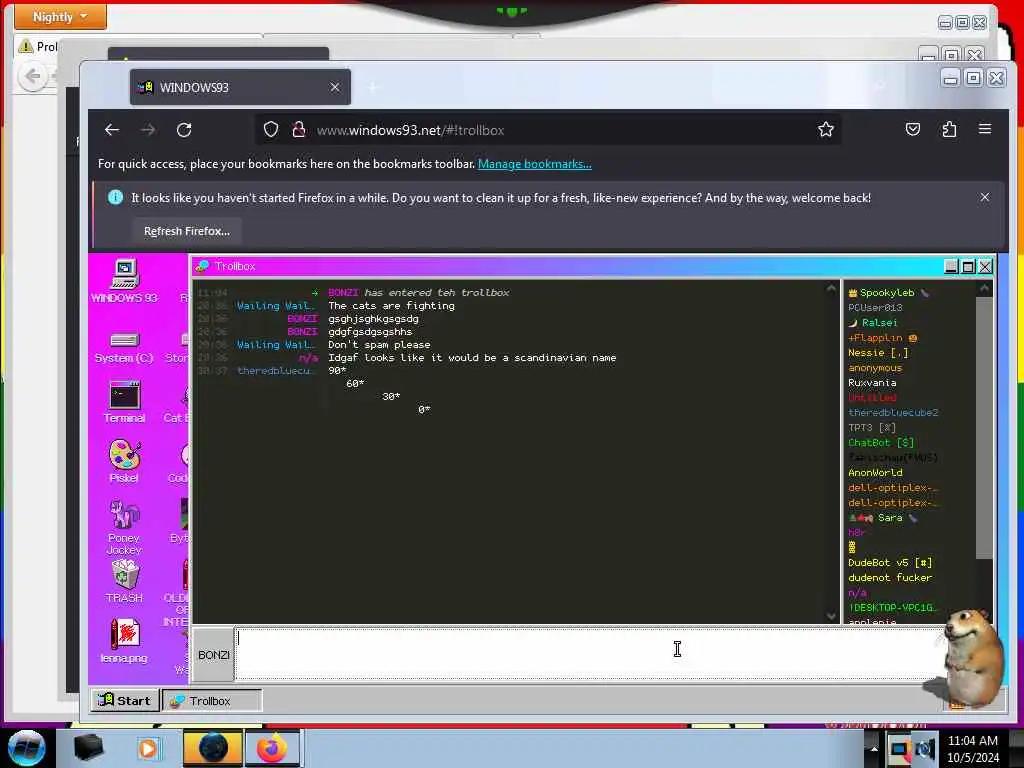Click the network monitor tray icon
Viewport: 1024px width, 768px height.
click(900, 750)
